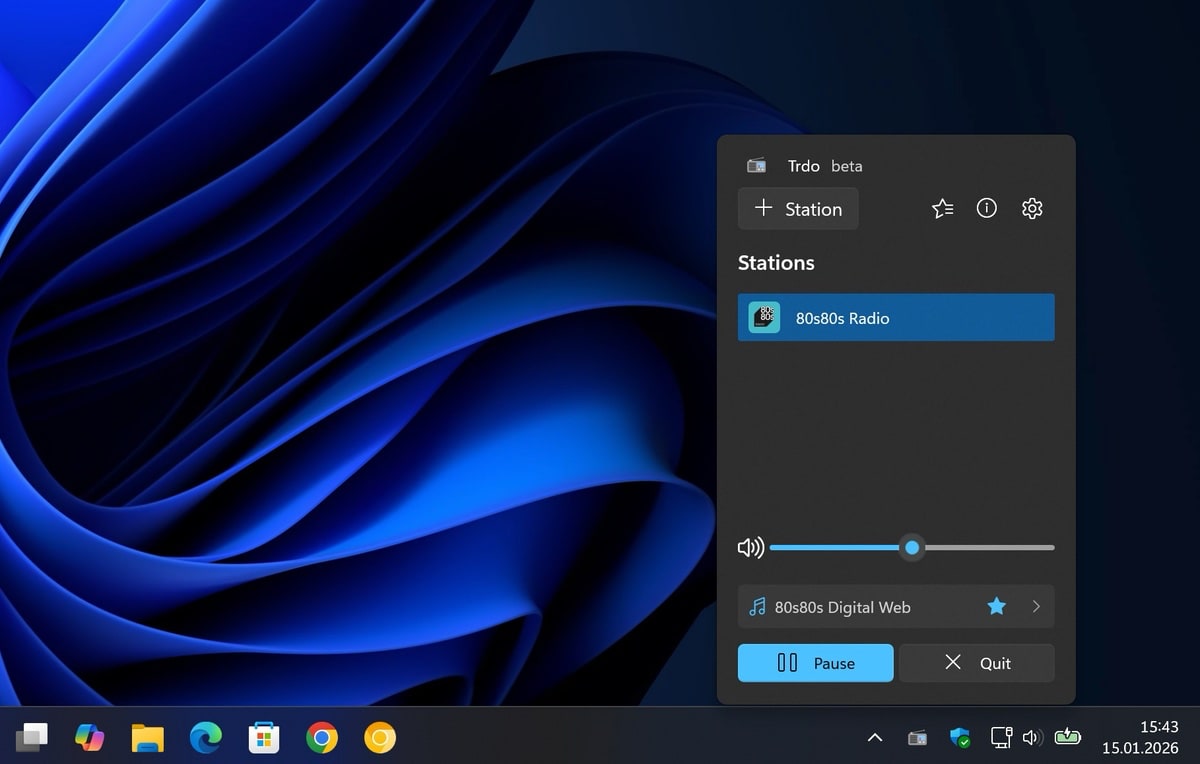Open Microsoft Edge from the taskbar

pos(205,737)
